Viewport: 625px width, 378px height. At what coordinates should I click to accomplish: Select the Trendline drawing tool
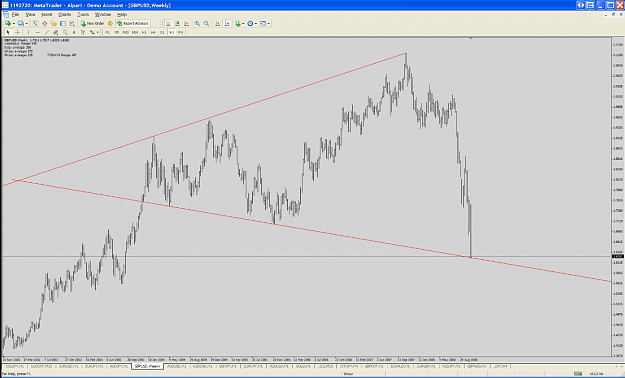point(47,32)
